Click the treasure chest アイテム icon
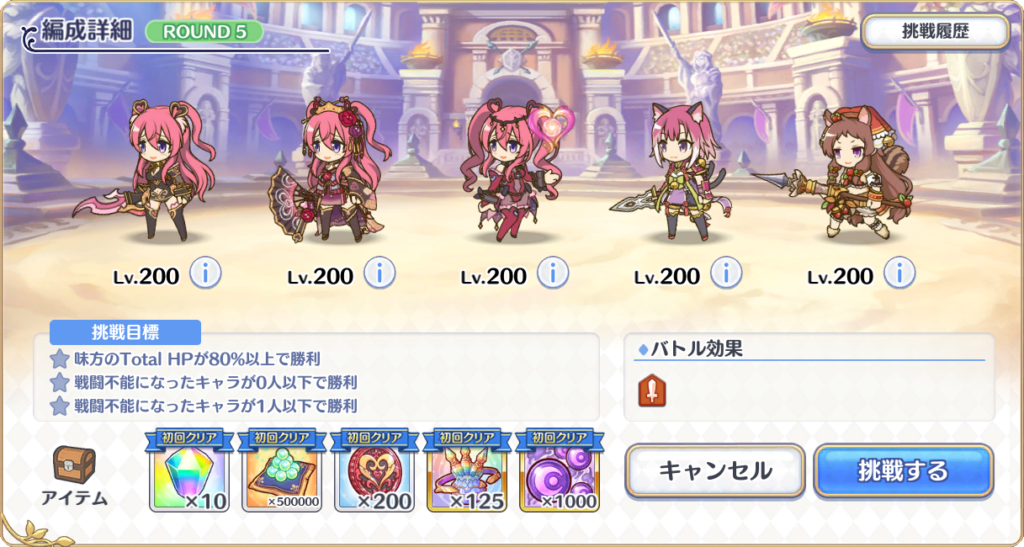The height and width of the screenshot is (547, 1024). pyautogui.click(x=74, y=465)
